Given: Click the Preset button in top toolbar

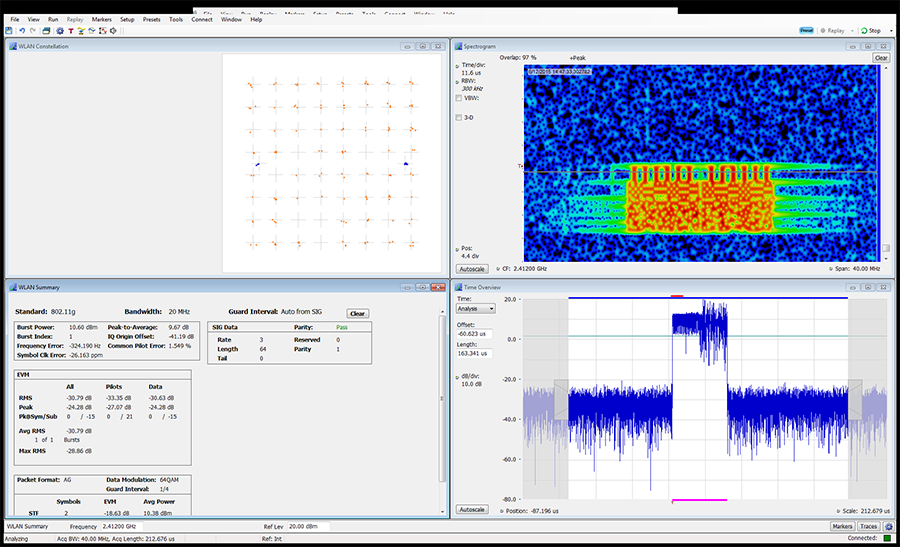Looking at the screenshot, I should (x=806, y=30).
